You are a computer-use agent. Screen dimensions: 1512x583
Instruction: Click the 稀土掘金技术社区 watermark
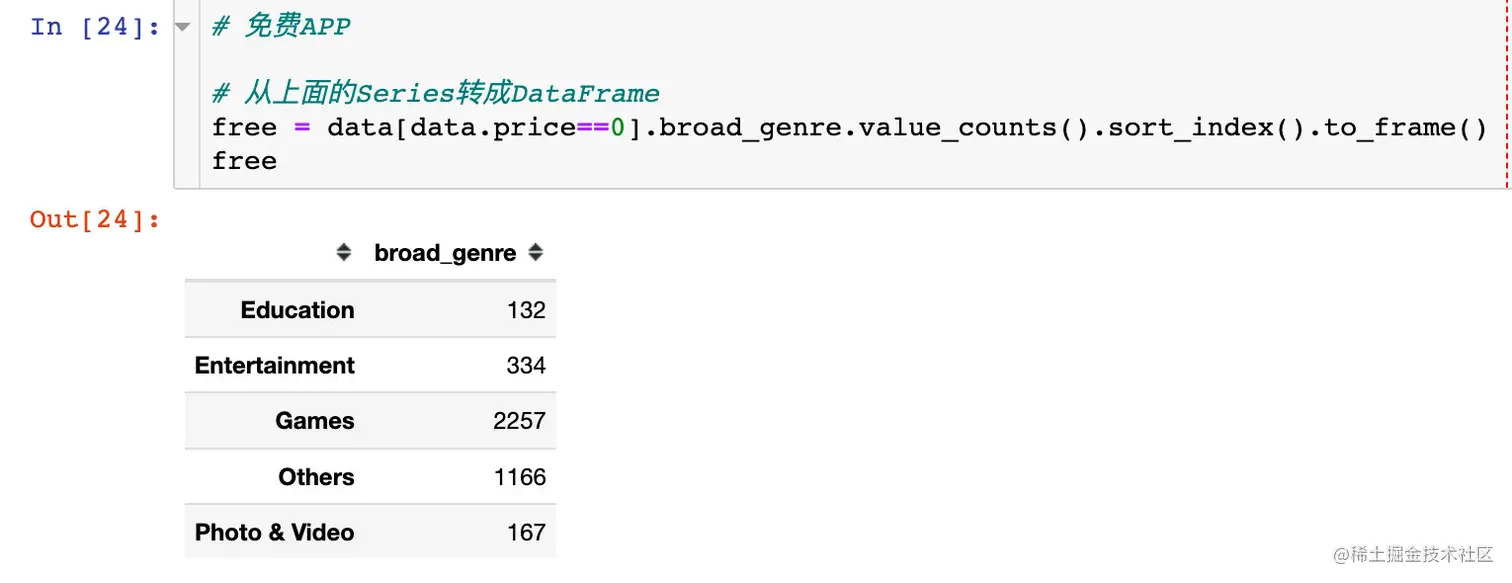pos(1409,555)
